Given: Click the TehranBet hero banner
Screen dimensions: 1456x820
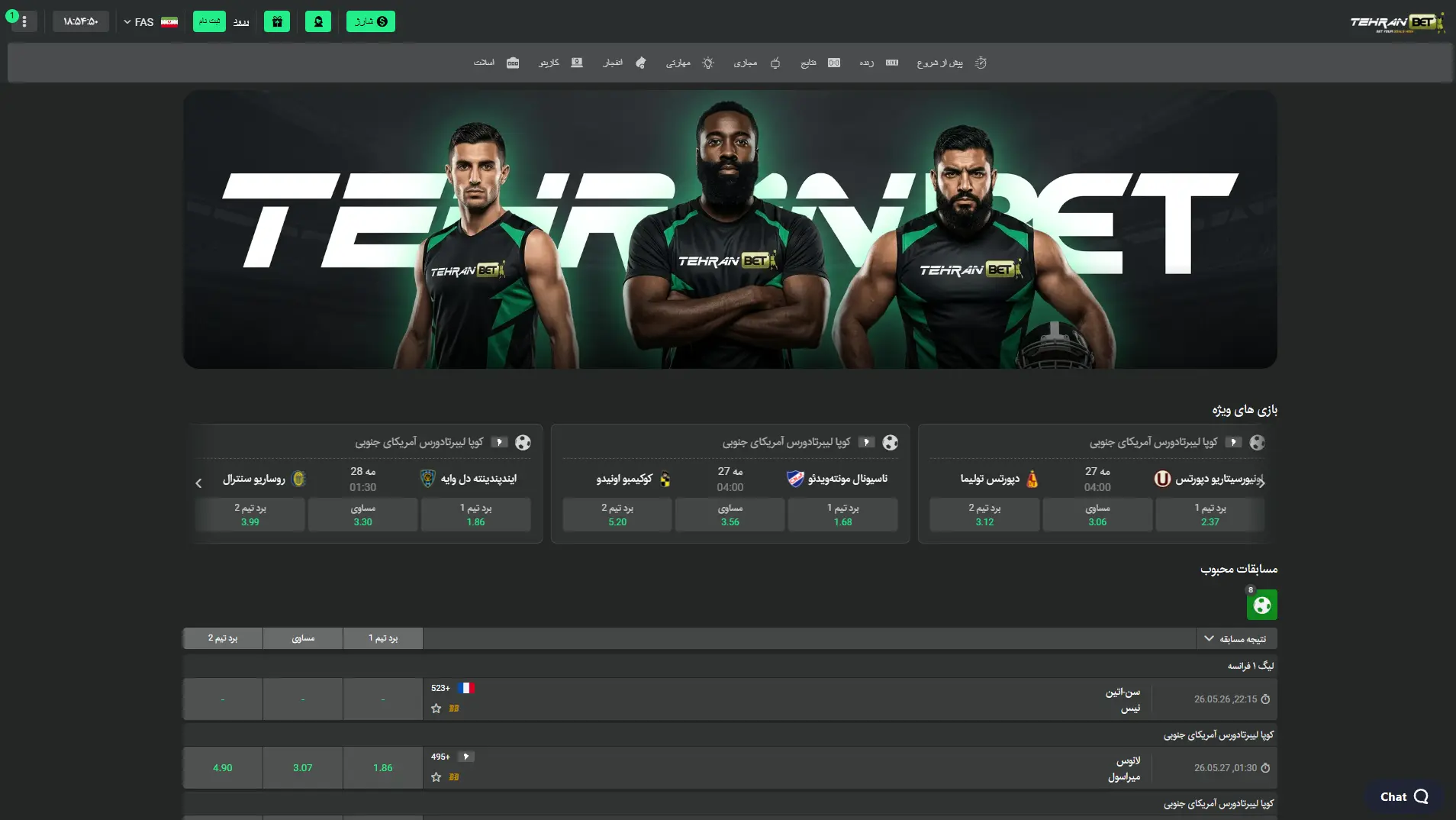Looking at the screenshot, I should pyautogui.click(x=730, y=229).
